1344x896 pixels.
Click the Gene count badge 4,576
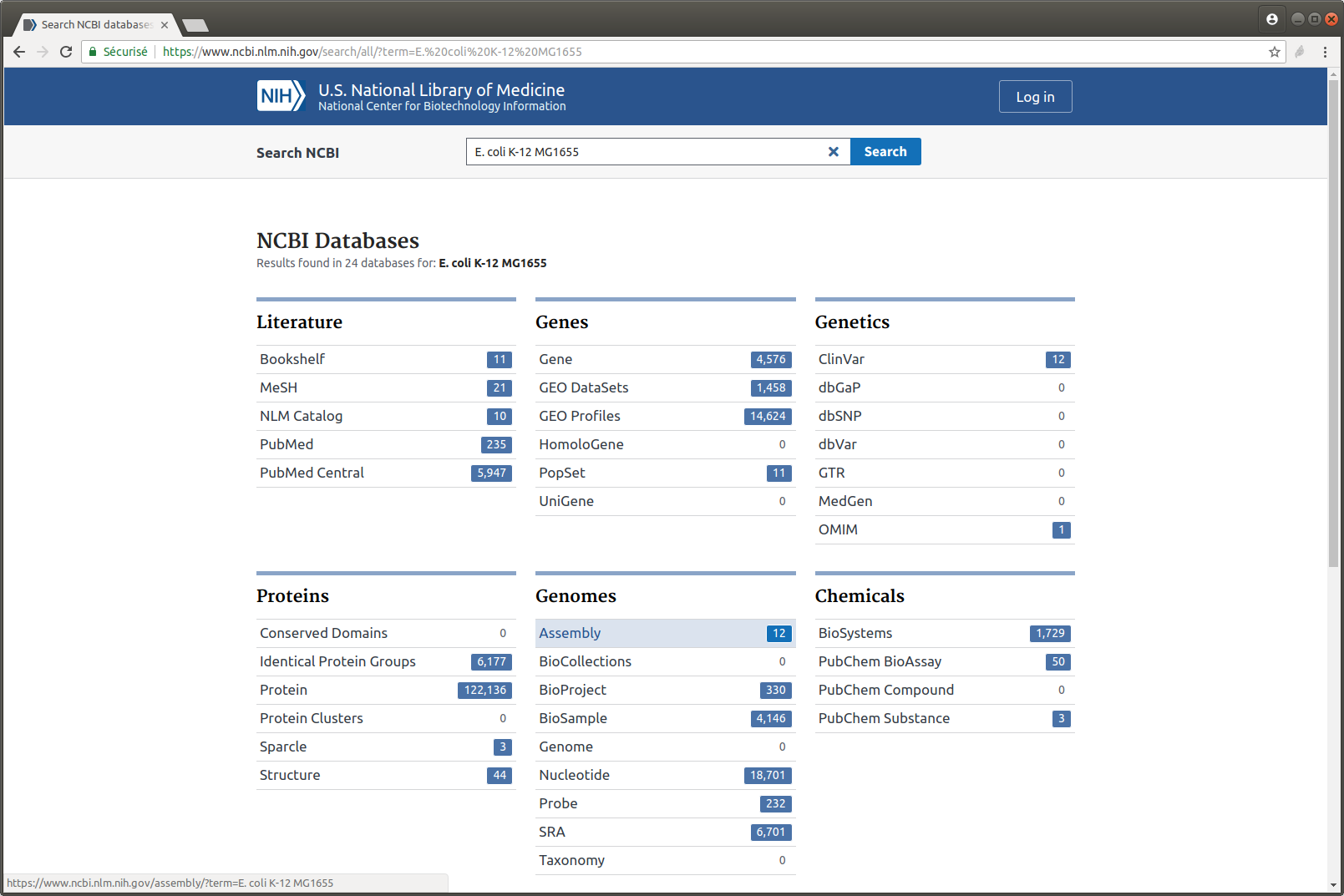coord(770,359)
